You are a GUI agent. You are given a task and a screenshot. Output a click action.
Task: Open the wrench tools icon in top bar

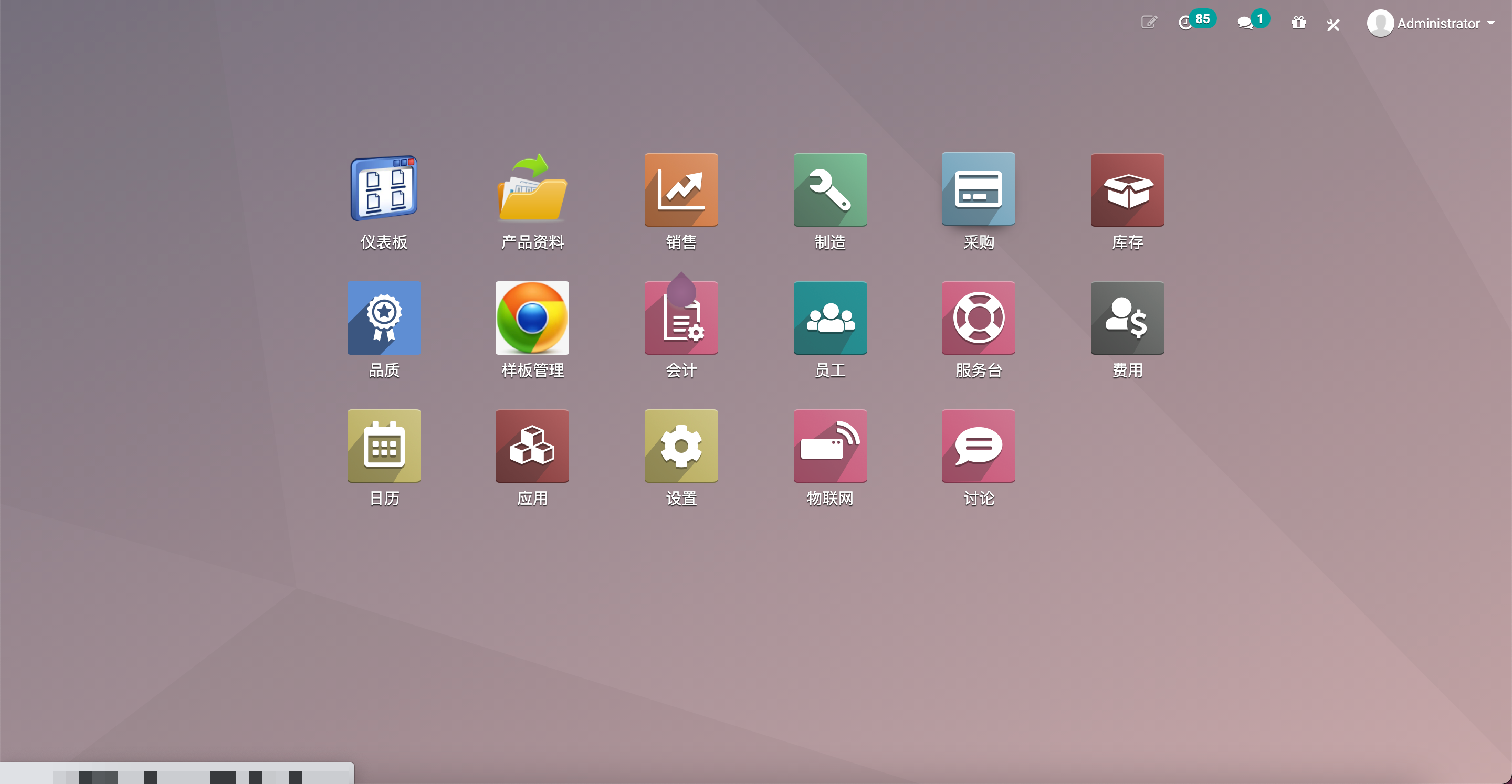[x=1333, y=24]
